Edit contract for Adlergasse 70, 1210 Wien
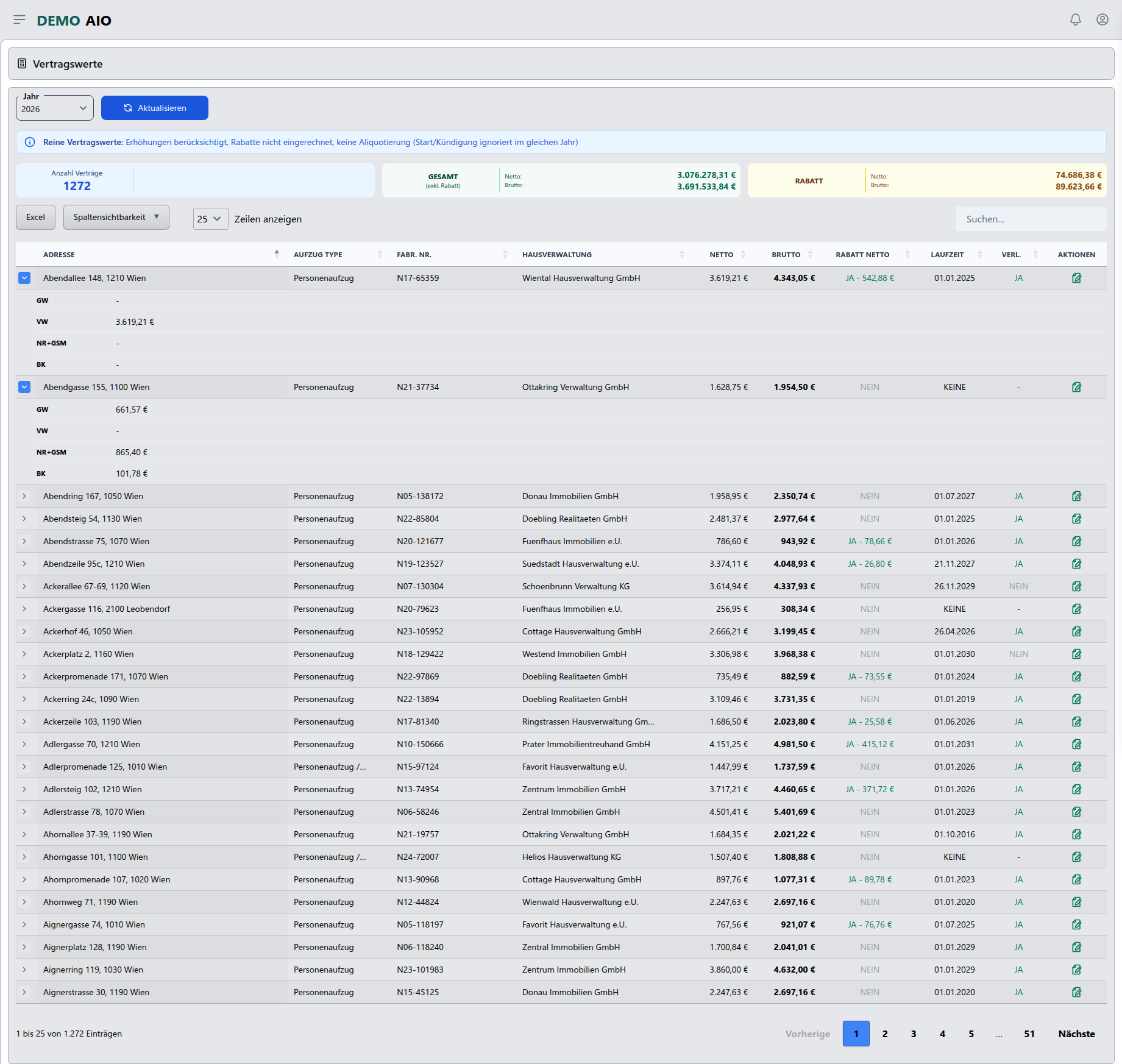Screen dimensions: 1122x1064 coord(1077,744)
